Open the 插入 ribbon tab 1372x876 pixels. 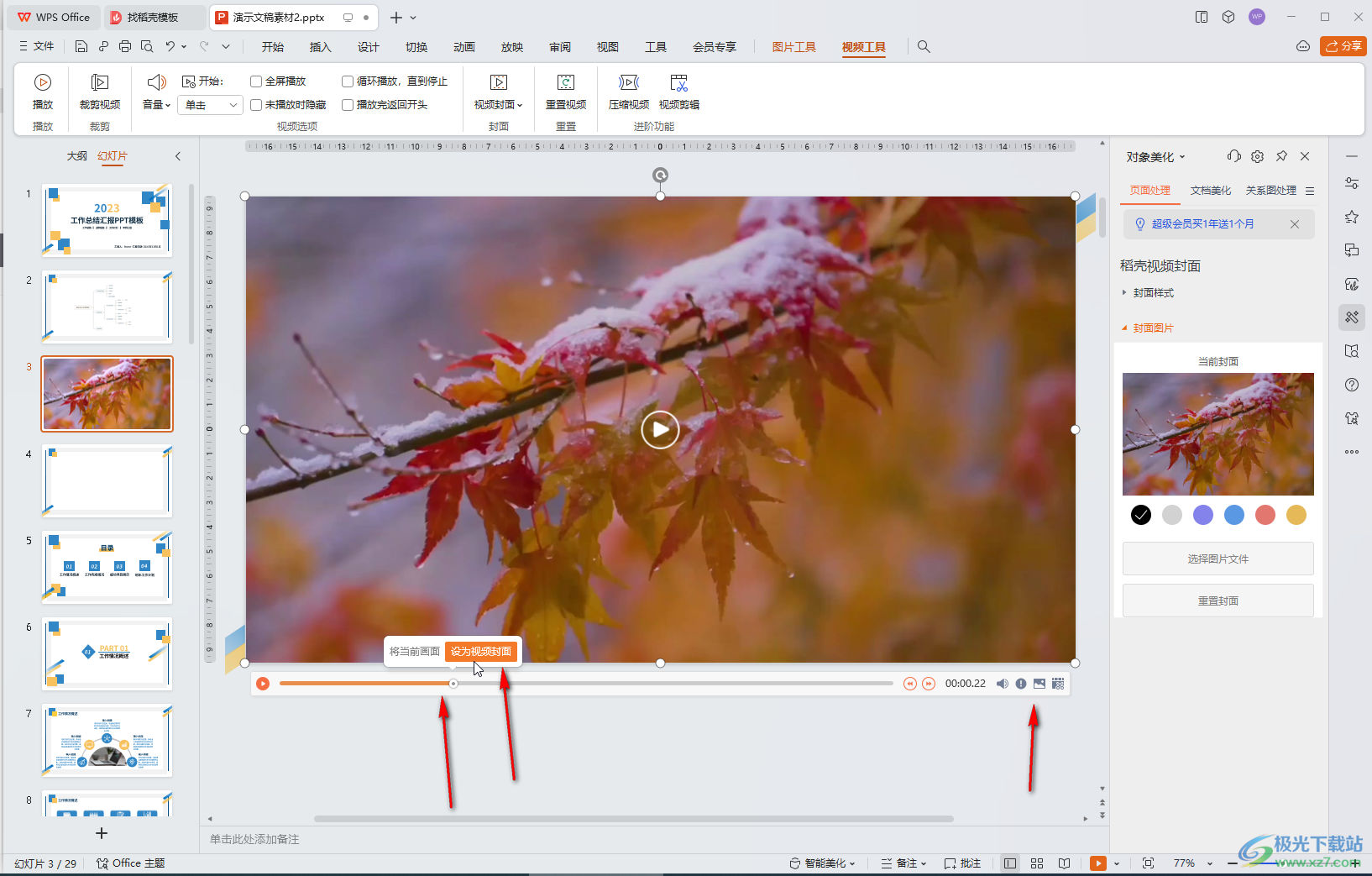point(320,47)
